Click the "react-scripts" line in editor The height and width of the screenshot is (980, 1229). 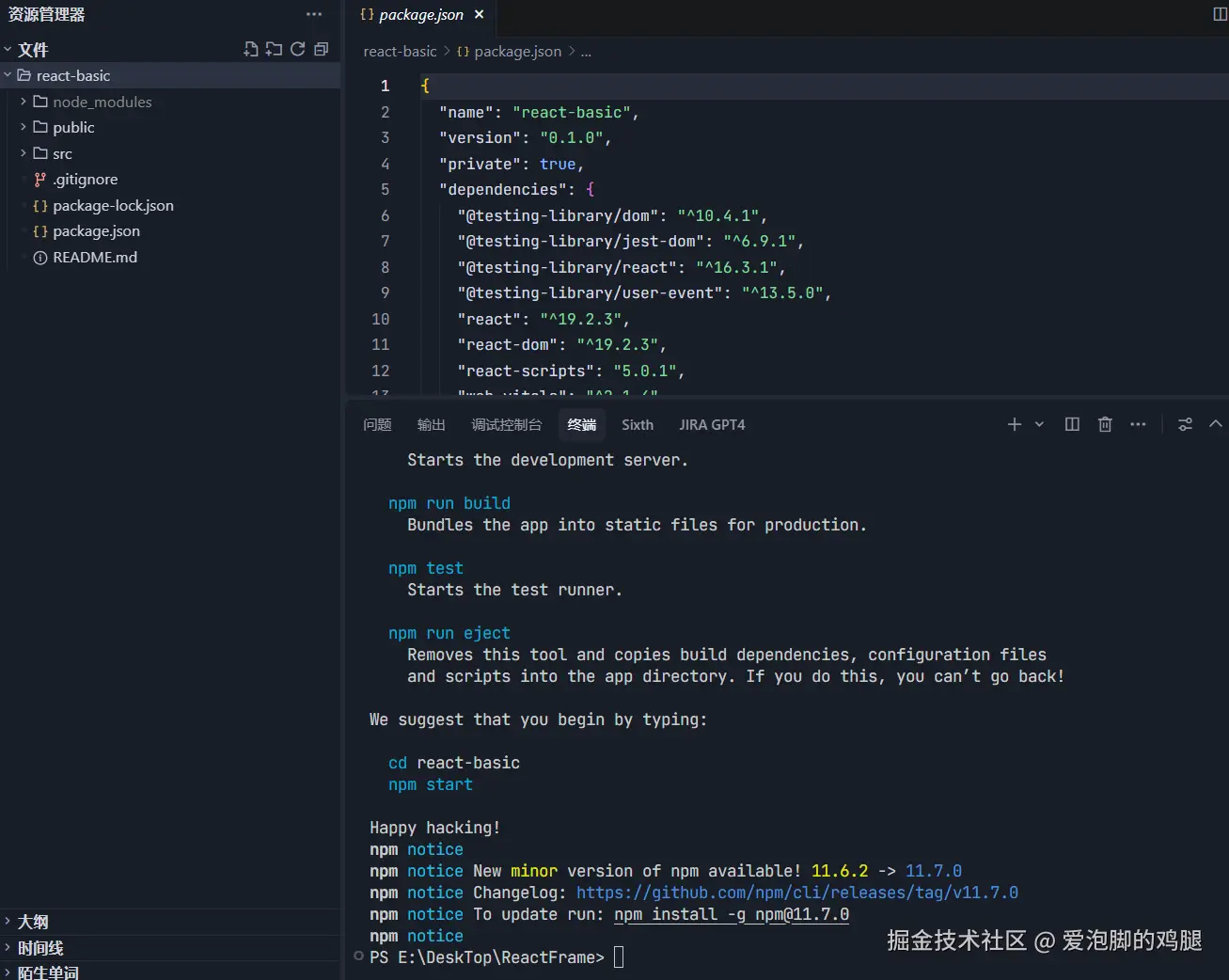tap(572, 371)
